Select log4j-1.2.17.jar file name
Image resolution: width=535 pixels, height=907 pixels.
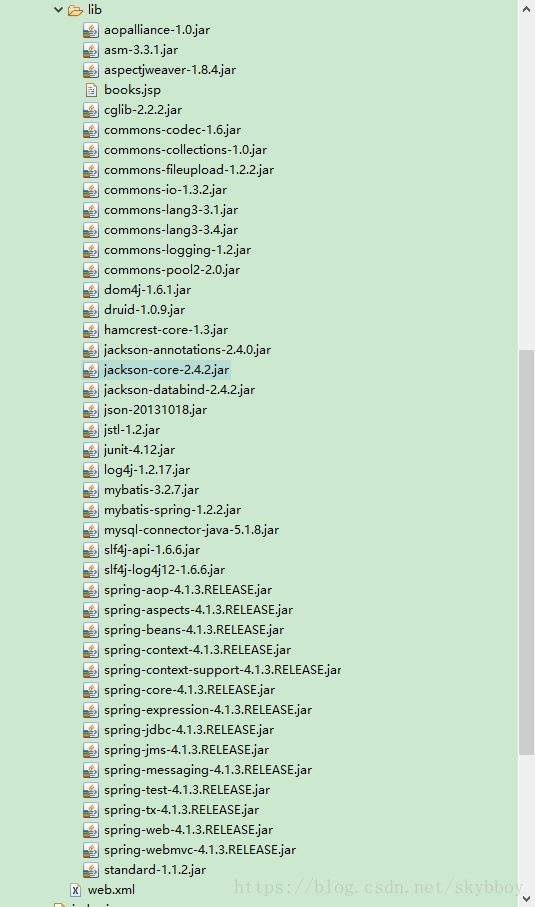pyautogui.click(x=147, y=470)
